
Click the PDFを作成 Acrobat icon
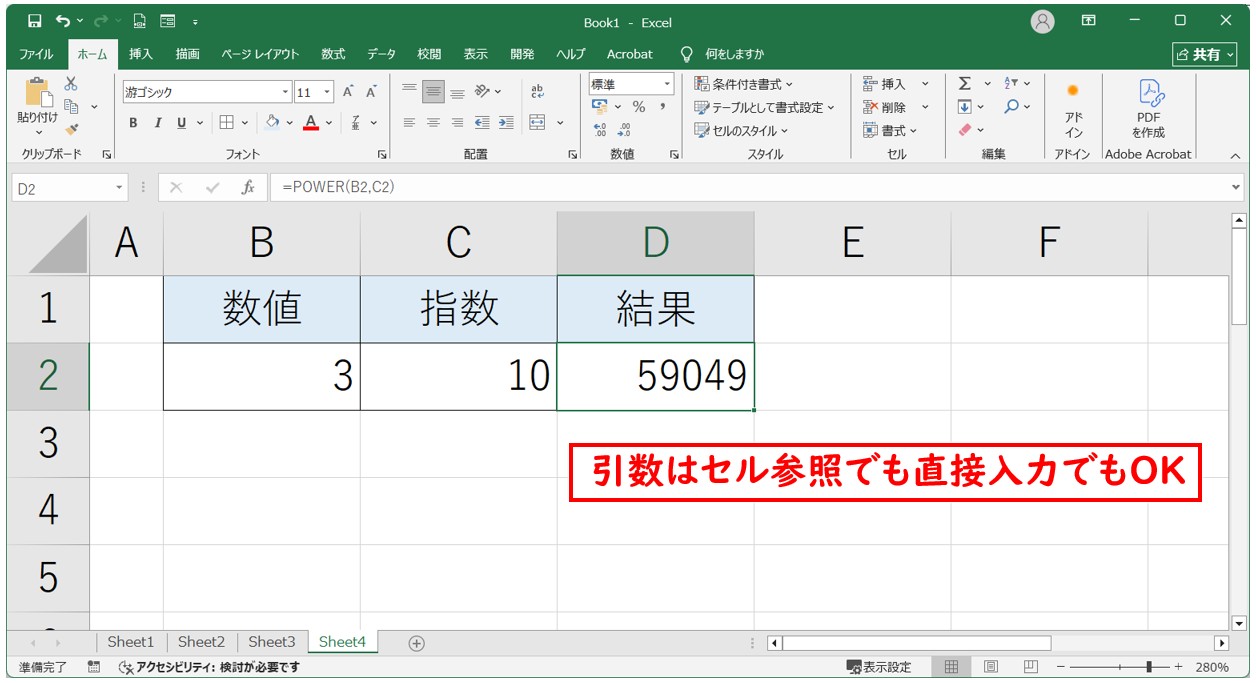coord(1148,109)
